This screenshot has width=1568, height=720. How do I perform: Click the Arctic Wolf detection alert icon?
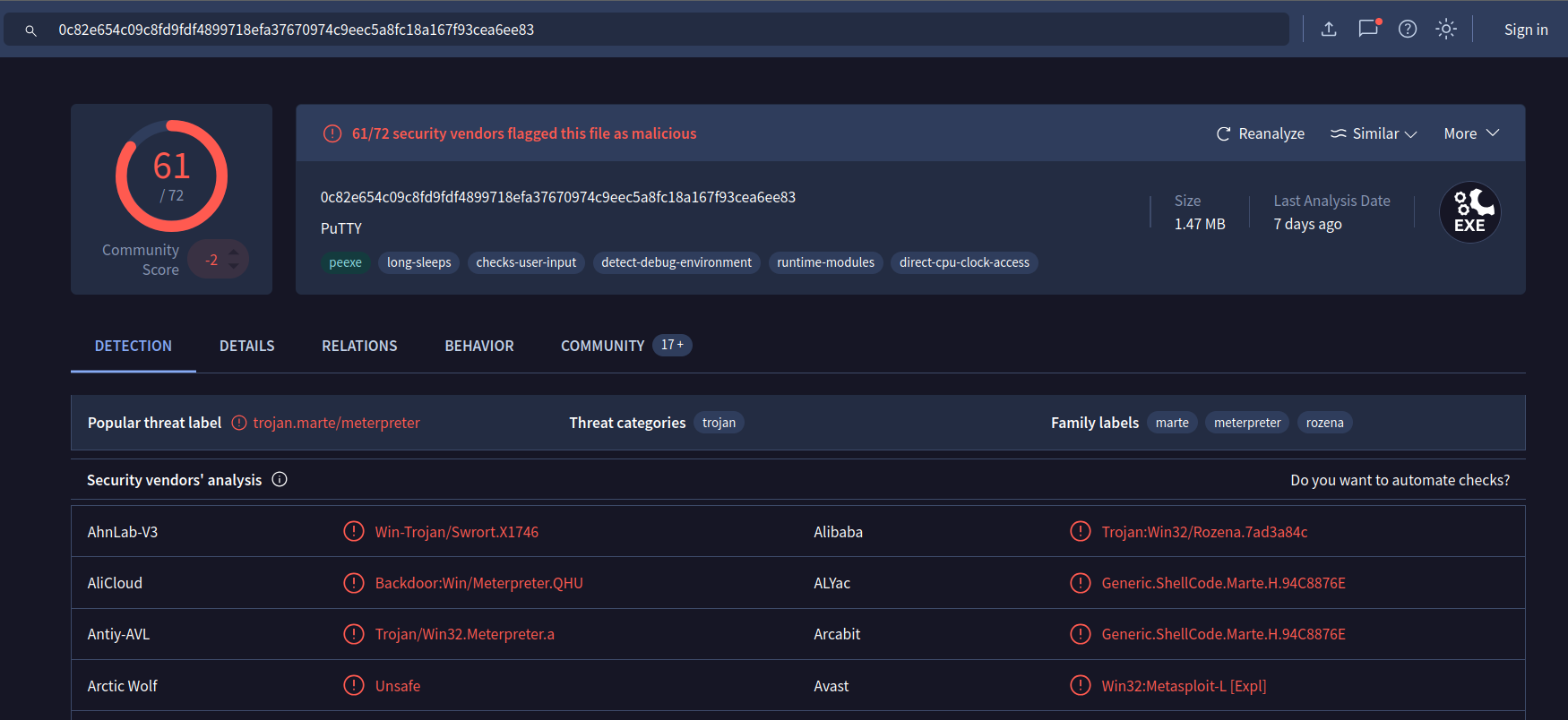(354, 685)
